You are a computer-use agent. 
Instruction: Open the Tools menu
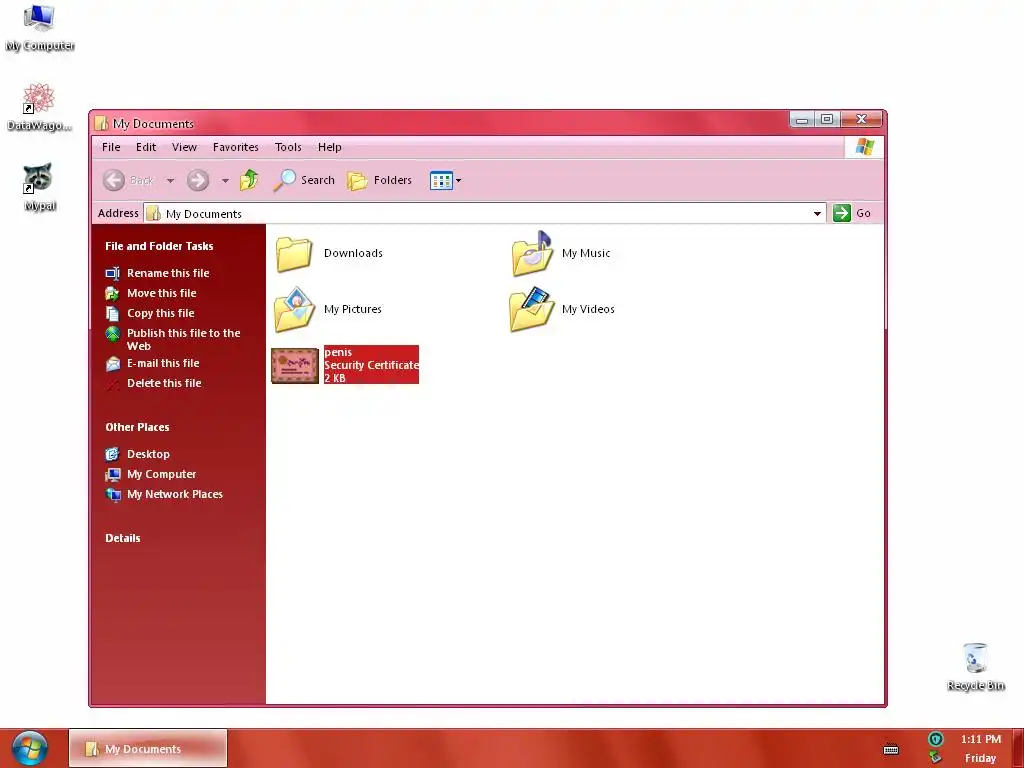tap(288, 147)
